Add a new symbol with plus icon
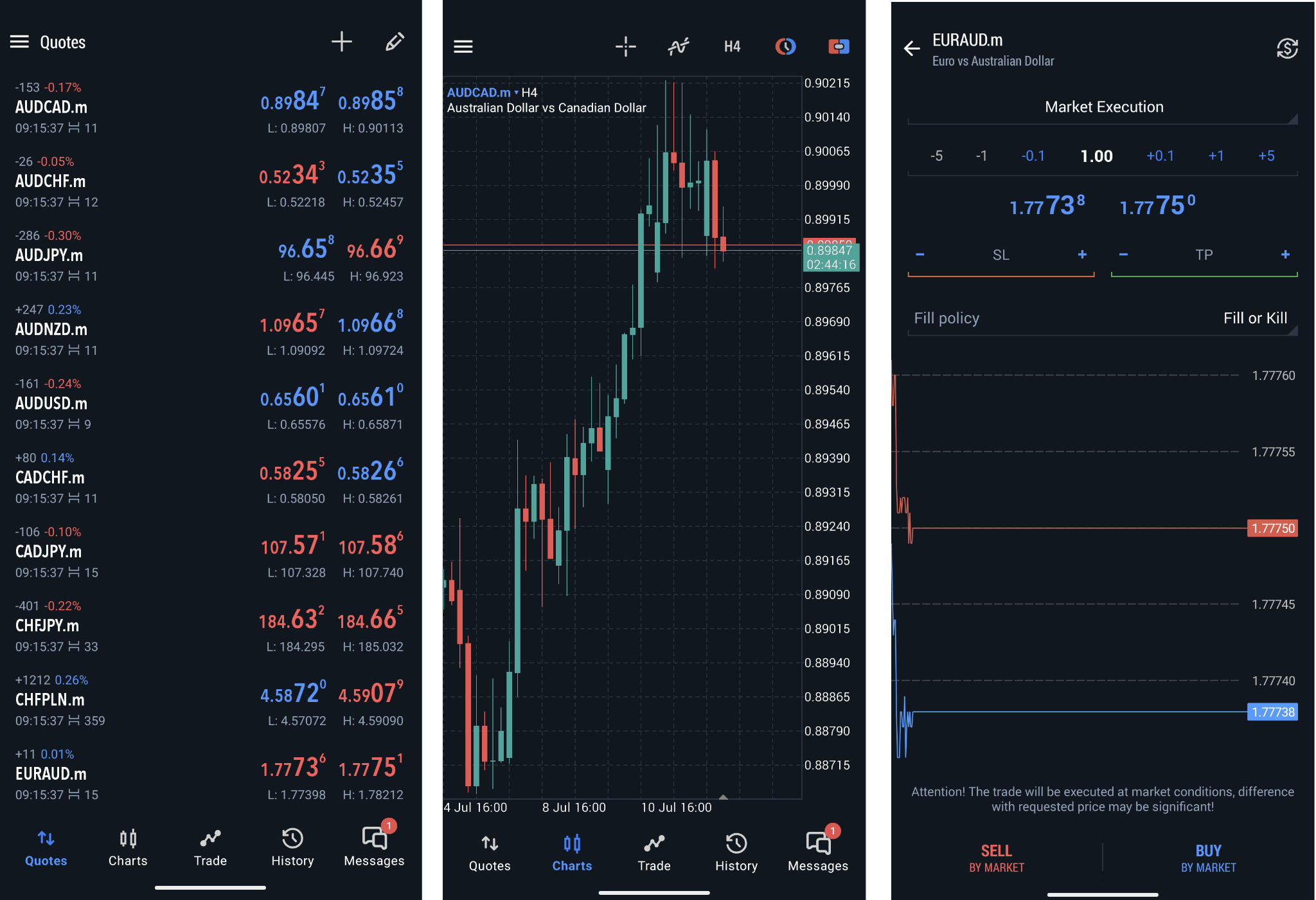The height and width of the screenshot is (900, 1316). [341, 42]
